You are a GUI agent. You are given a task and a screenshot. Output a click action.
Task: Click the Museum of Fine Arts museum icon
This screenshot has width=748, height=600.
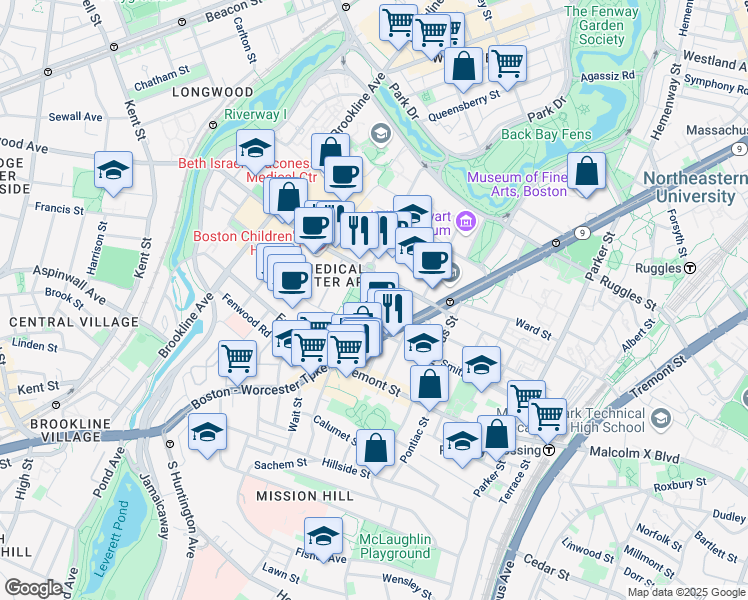466,221
